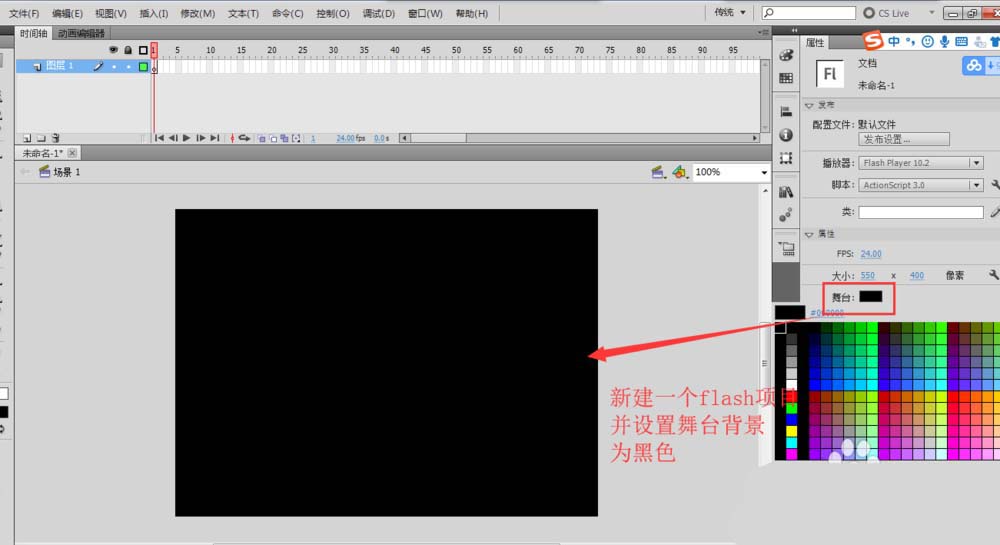Click the New Layer icon below layers
Screen dimensions: 1000x545
click(x=27, y=138)
